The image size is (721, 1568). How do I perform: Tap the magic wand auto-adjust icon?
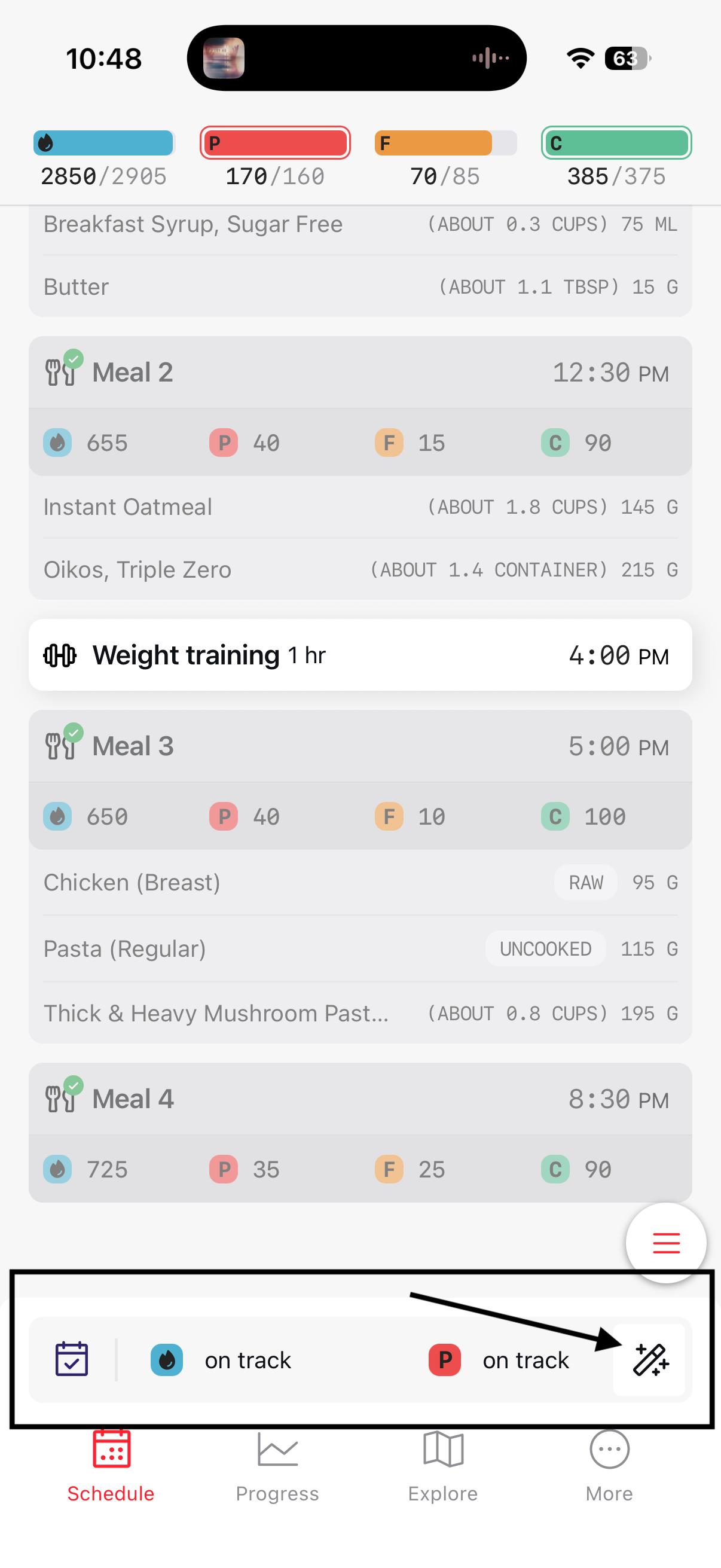click(650, 1360)
